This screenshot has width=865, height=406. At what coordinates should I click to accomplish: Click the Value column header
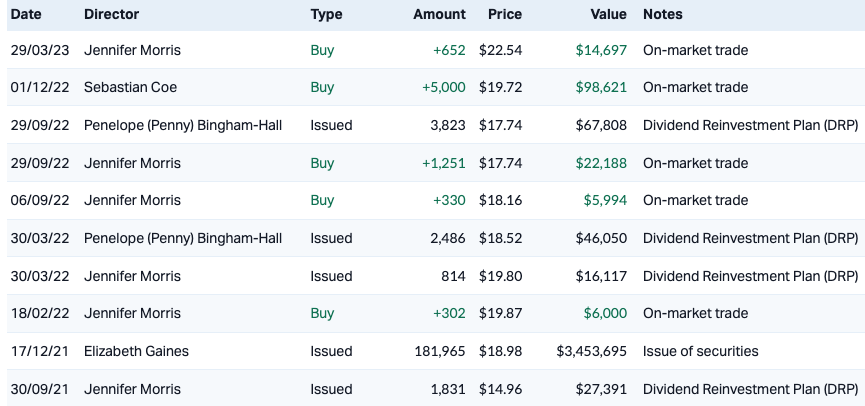(608, 15)
